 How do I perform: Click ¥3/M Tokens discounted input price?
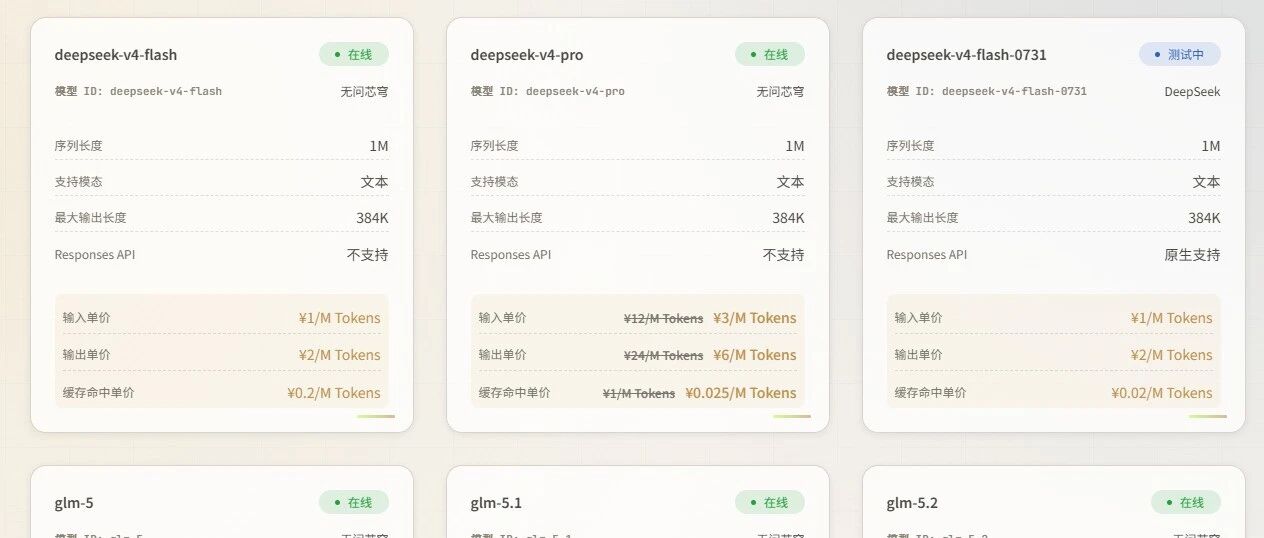755,318
